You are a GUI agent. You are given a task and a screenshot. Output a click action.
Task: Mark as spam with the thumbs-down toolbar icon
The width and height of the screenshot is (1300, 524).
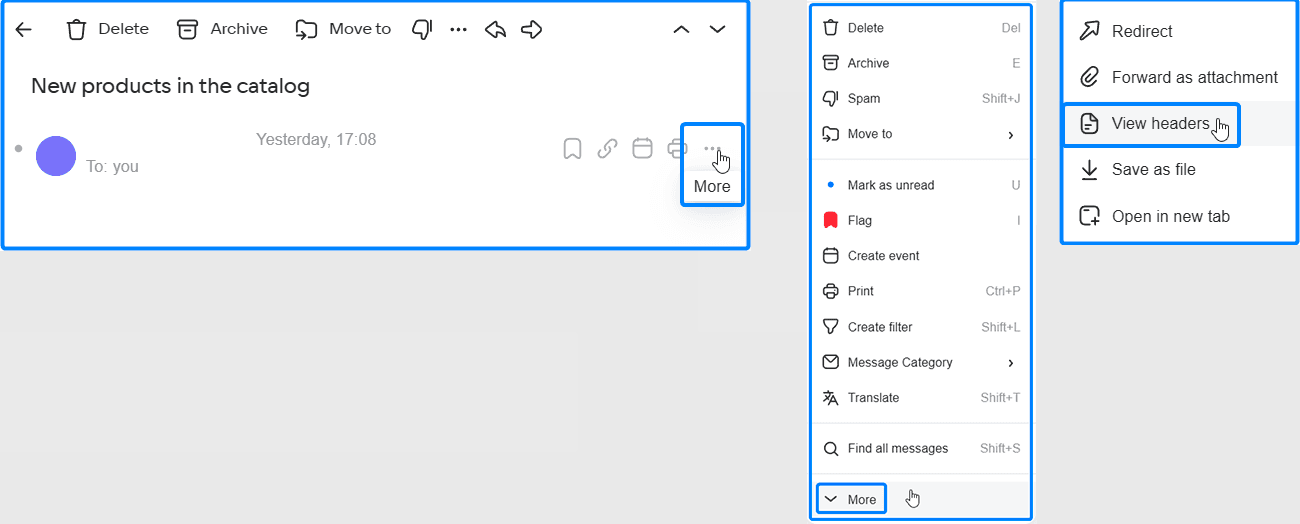pyautogui.click(x=422, y=29)
